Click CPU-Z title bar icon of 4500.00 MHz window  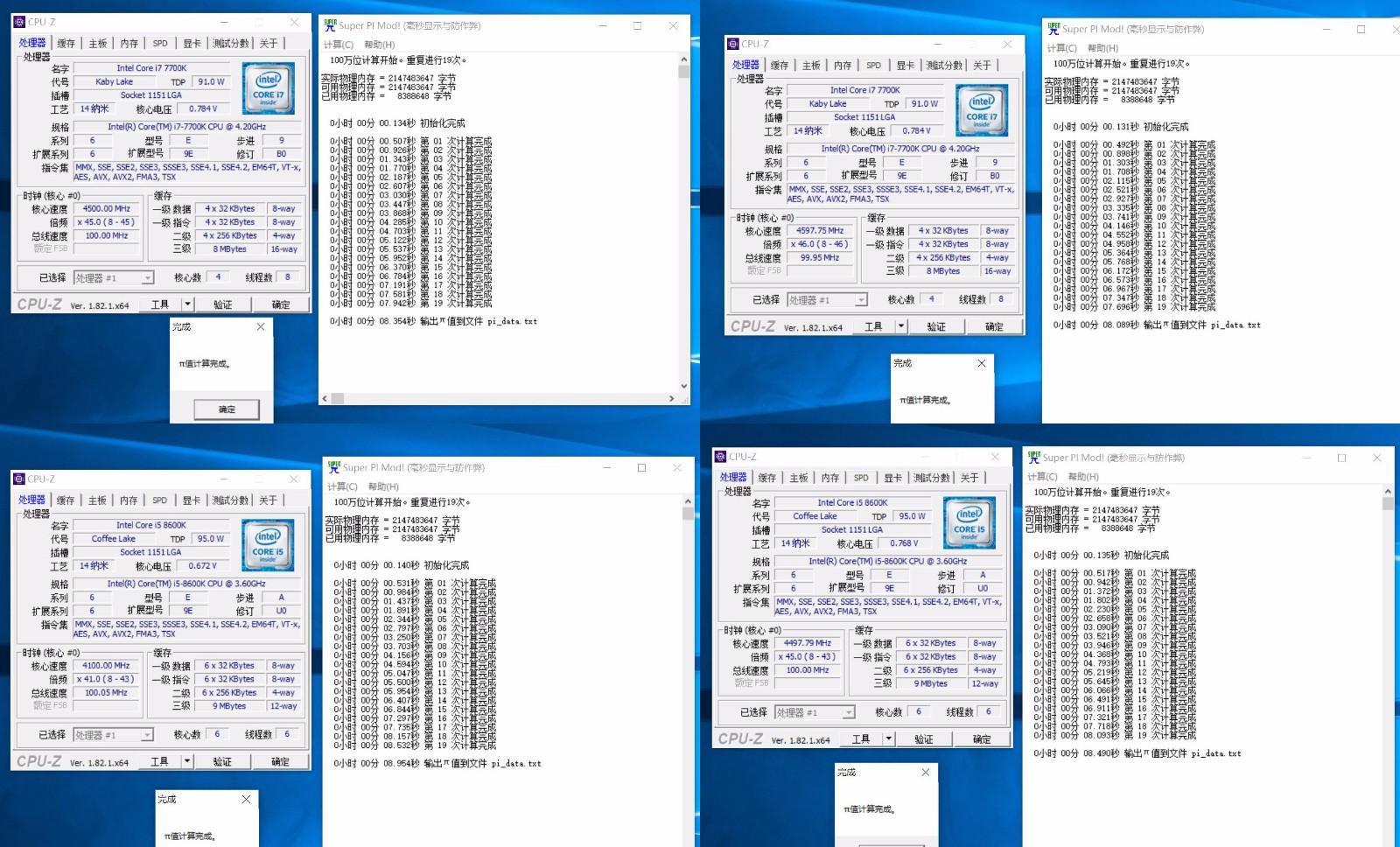coord(19,22)
